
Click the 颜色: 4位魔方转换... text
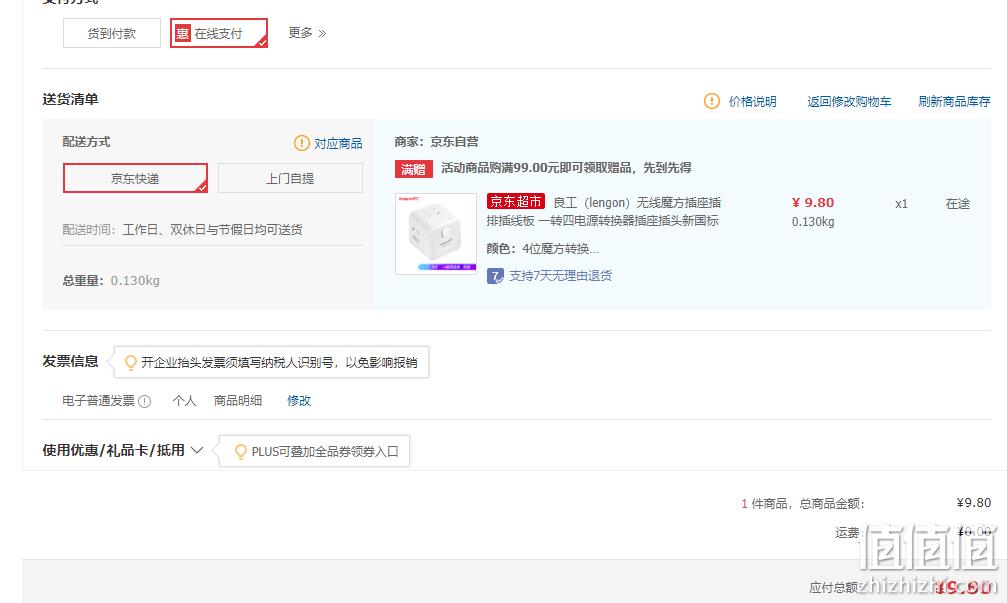tap(543, 249)
